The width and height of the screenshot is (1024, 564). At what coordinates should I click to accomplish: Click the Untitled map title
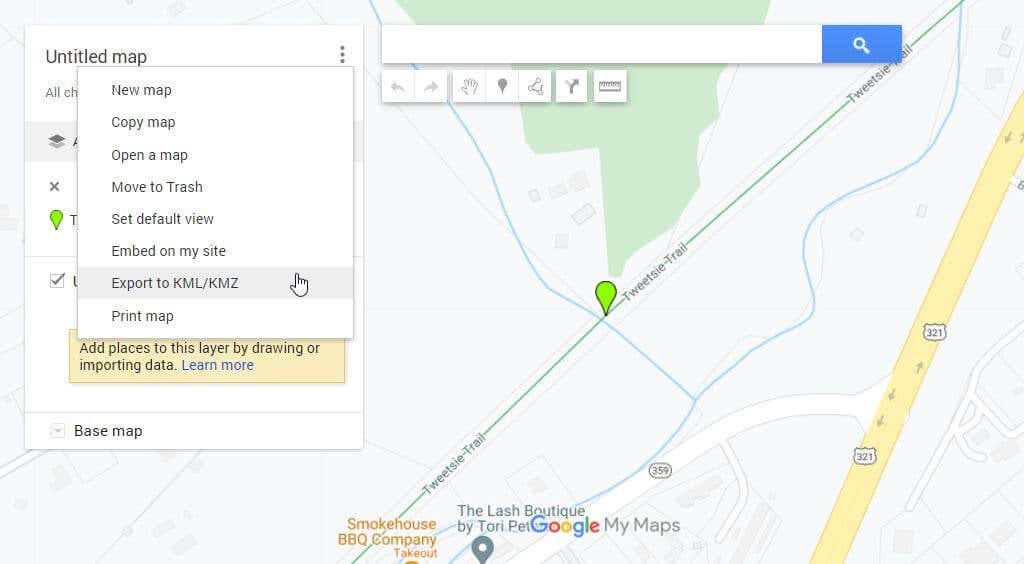(96, 57)
